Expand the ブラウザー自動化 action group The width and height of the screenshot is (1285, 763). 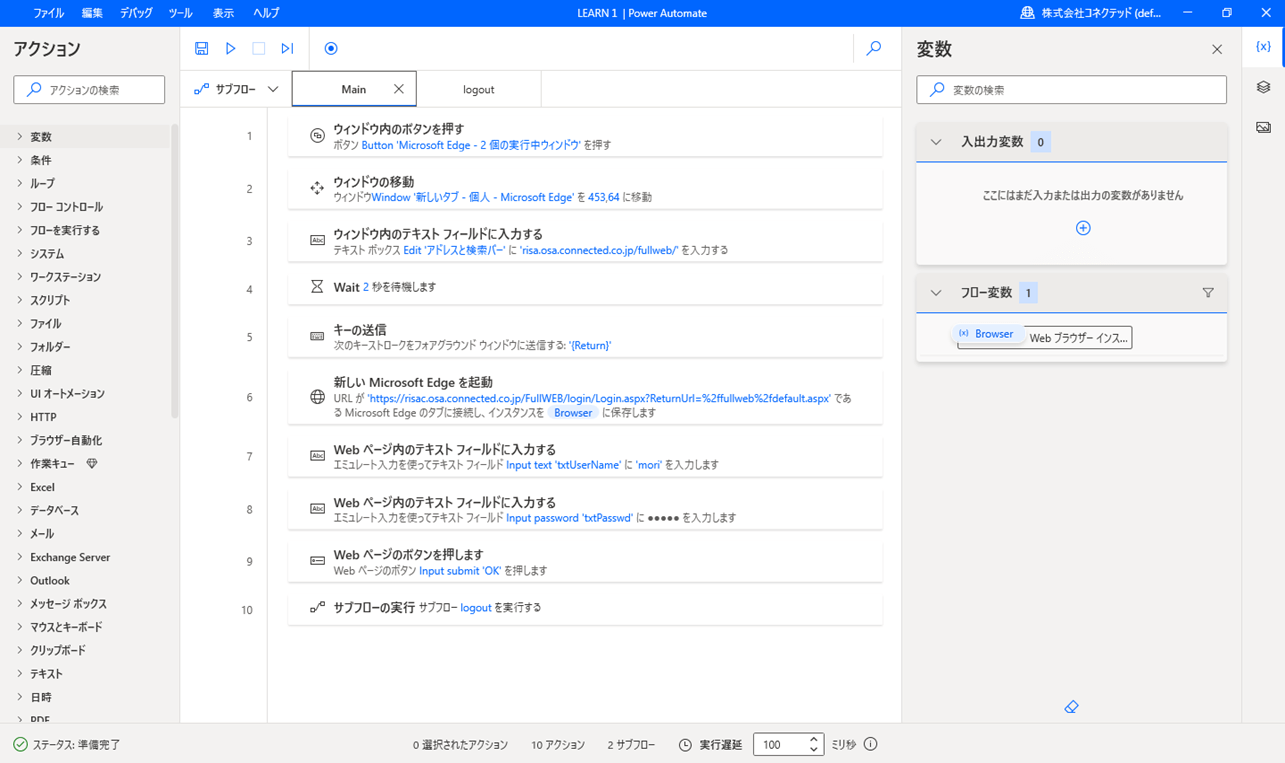coord(65,440)
